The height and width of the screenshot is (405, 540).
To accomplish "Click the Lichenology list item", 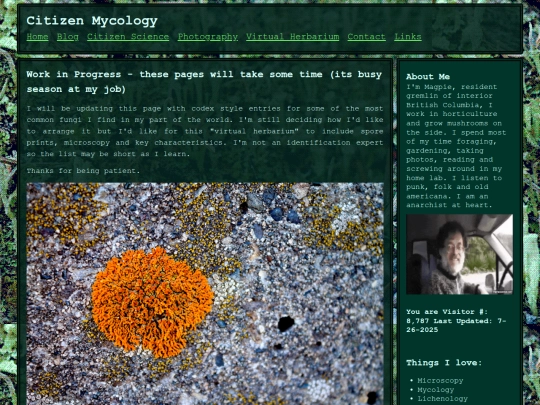I will pyautogui.click(x=443, y=399).
